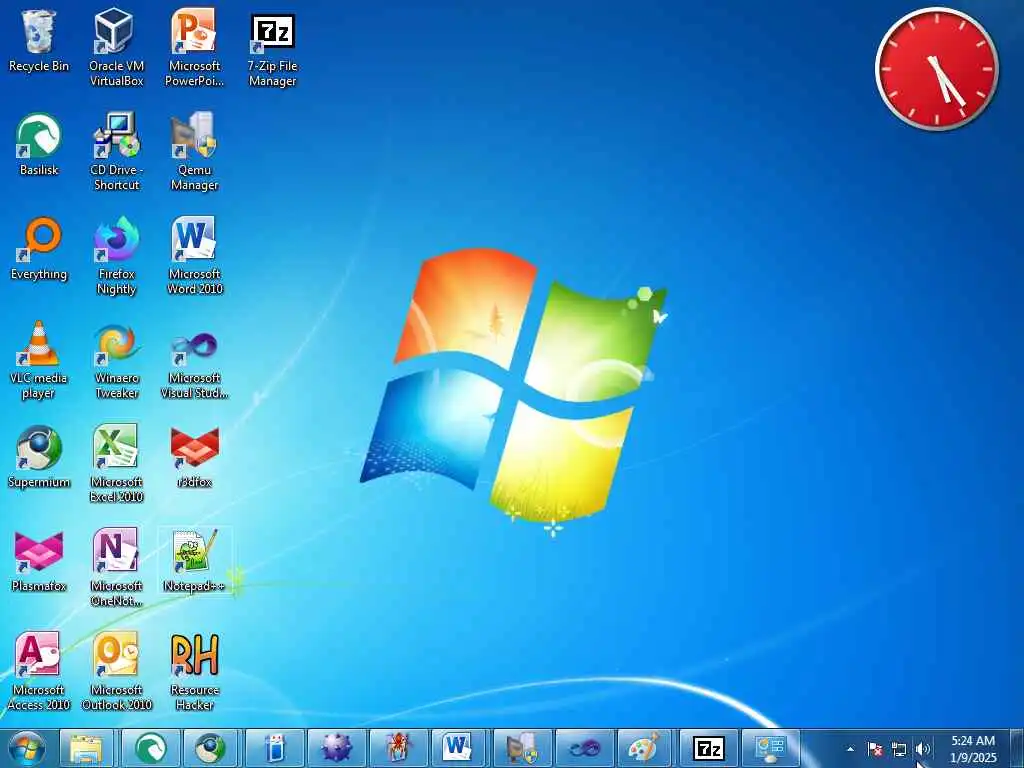1024x768 pixels.
Task: Select the Microsoft Access 2010 shortcut
Action: pos(39,672)
